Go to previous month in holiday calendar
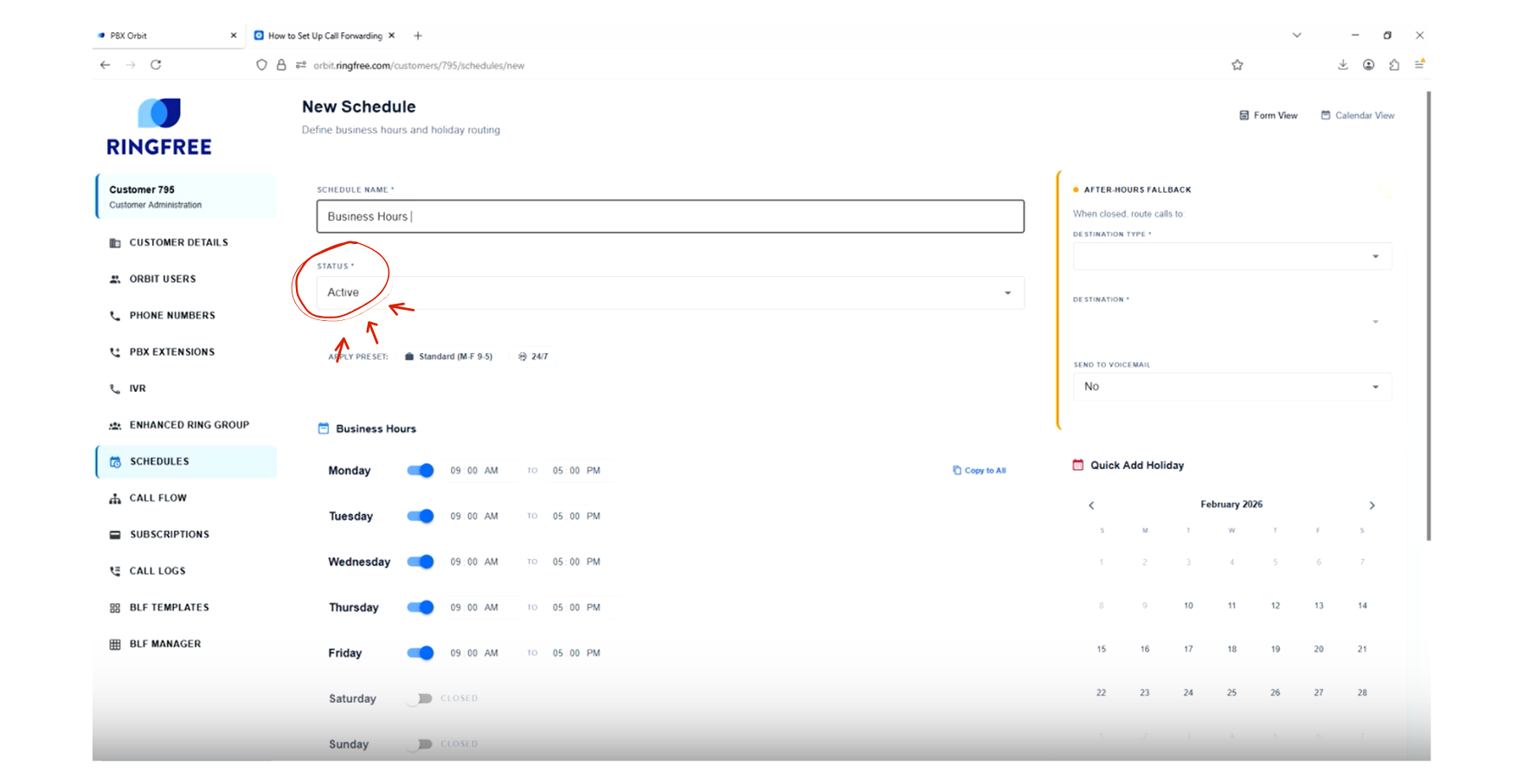The image size is (1523, 784). click(1091, 505)
